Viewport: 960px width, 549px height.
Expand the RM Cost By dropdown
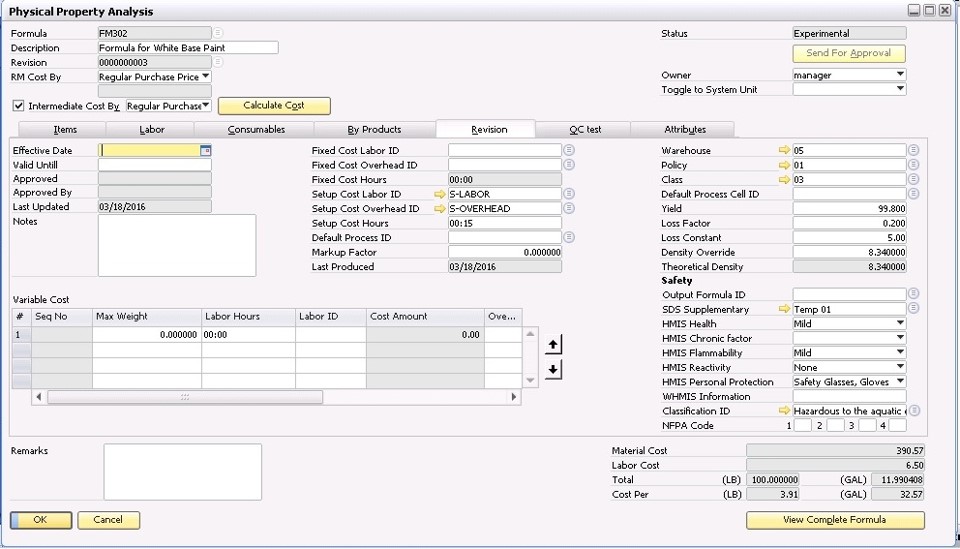[205, 76]
